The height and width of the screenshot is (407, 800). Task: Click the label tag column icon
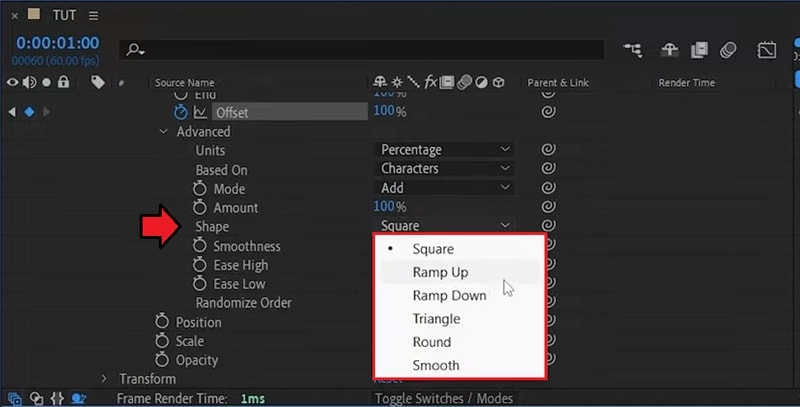click(97, 82)
